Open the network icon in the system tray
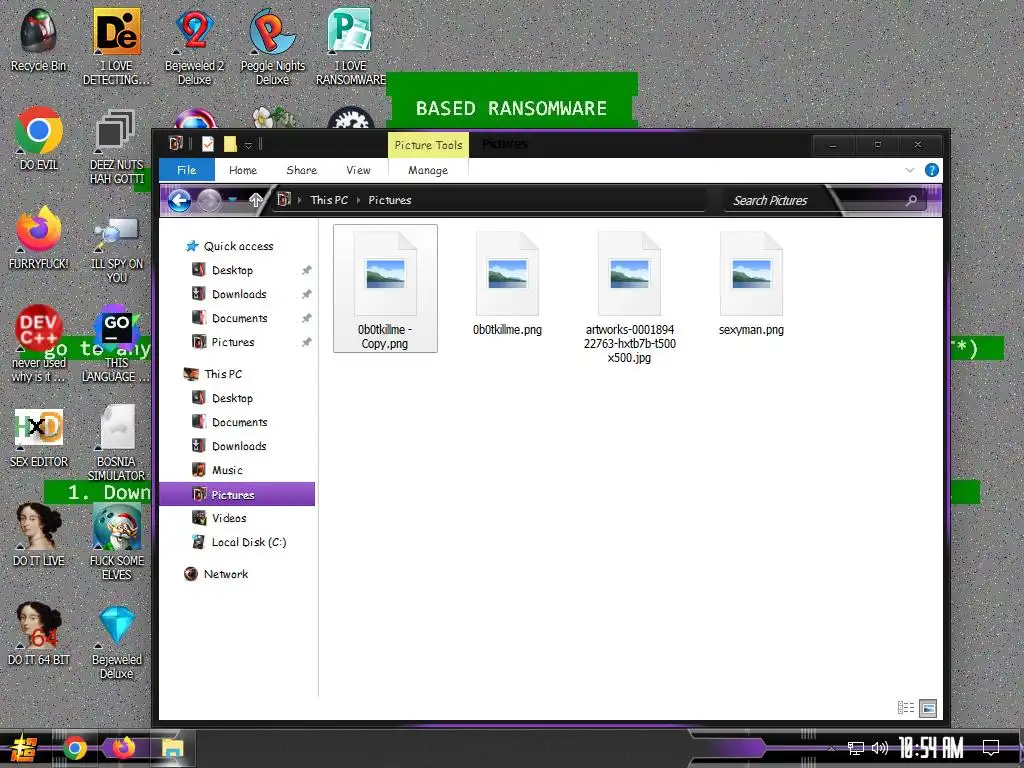 [856, 748]
